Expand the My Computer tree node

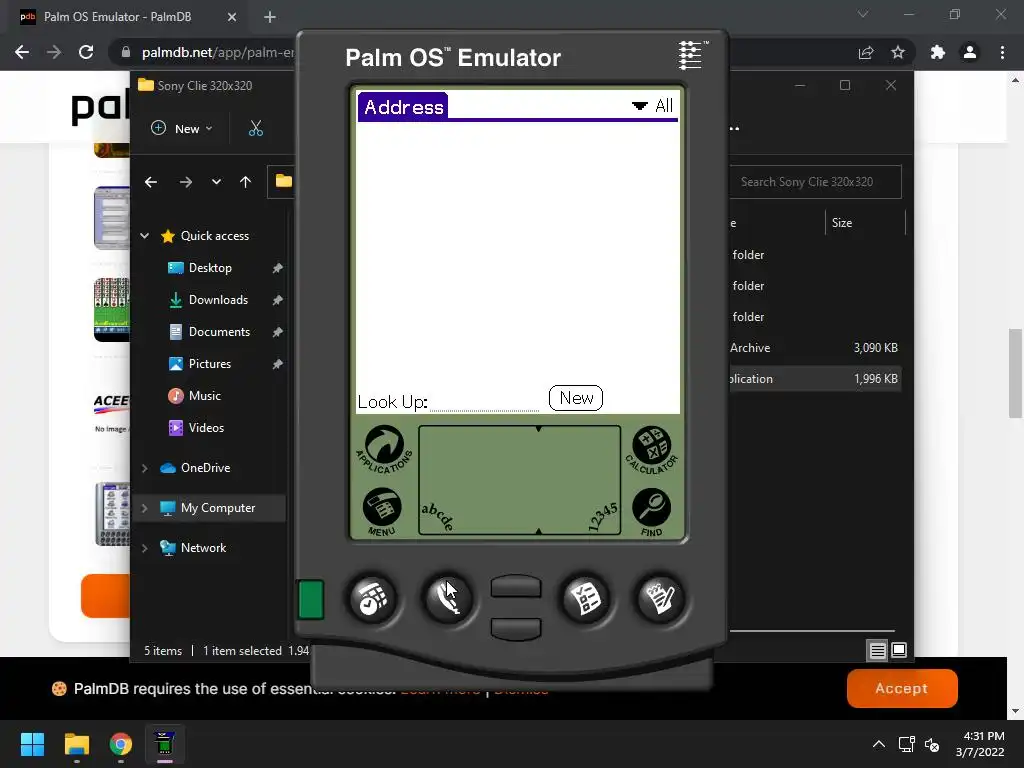click(x=144, y=508)
